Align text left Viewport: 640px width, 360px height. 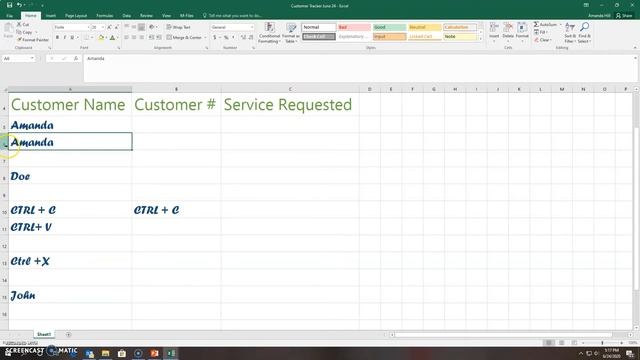point(127,37)
